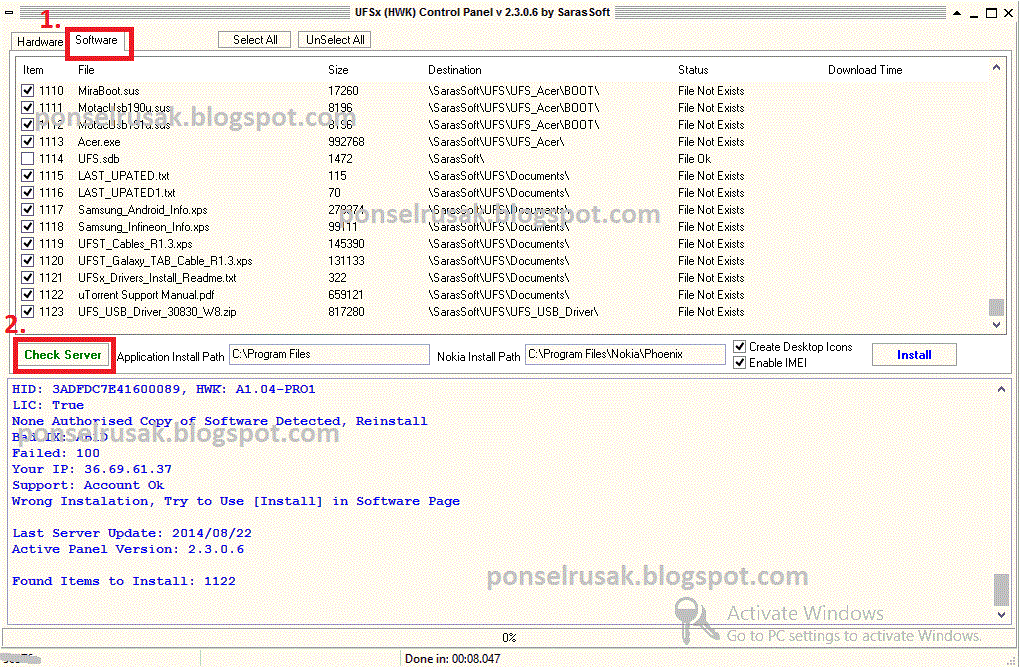This screenshot has width=1019, height=667.
Task: Check the box for 1114 UFS.sdb
Action: coord(27,159)
